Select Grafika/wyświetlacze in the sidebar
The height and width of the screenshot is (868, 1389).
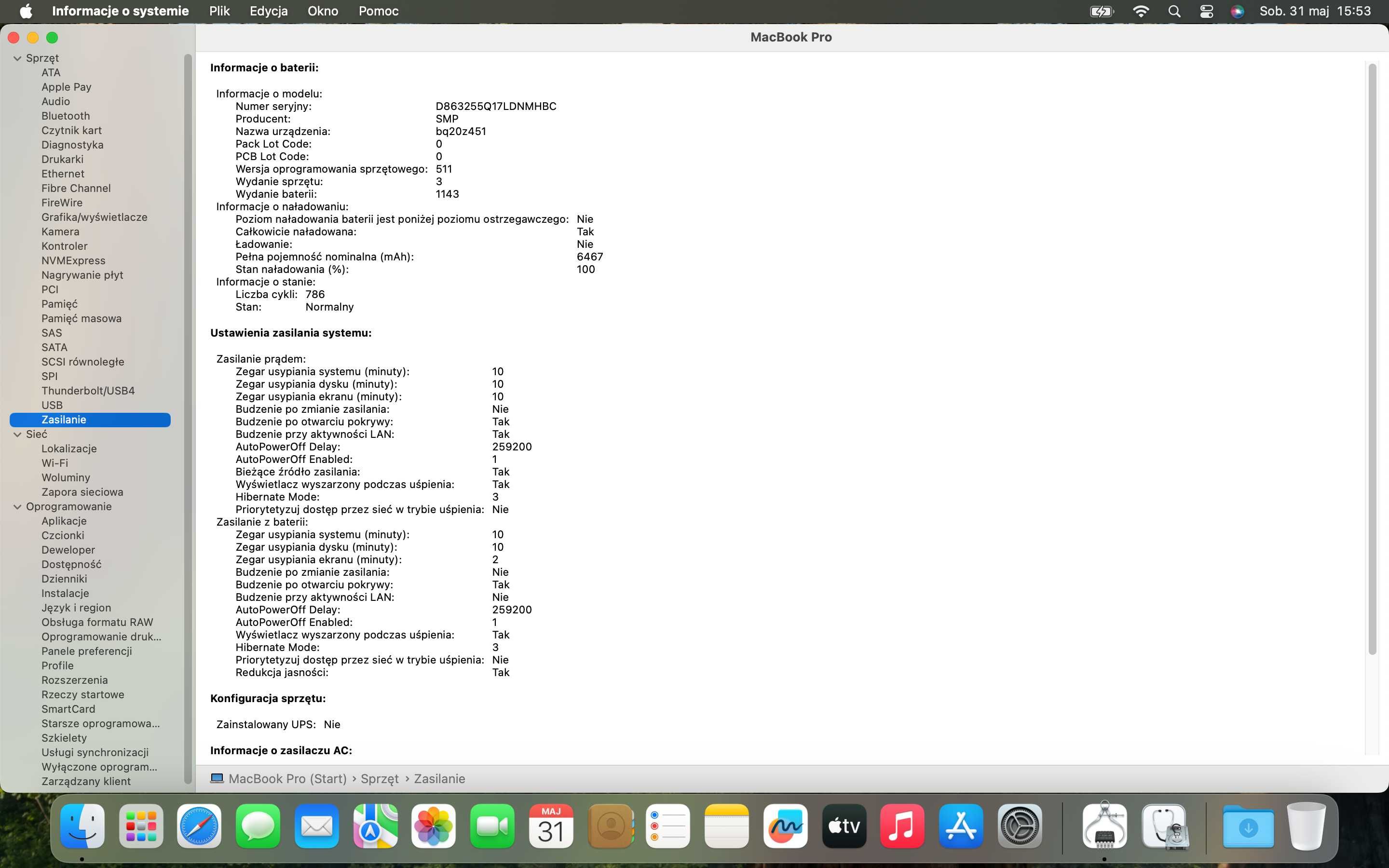point(94,217)
